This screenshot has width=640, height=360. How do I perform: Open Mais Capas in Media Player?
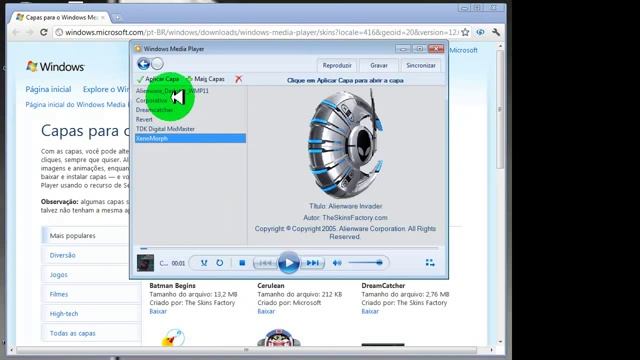point(205,79)
